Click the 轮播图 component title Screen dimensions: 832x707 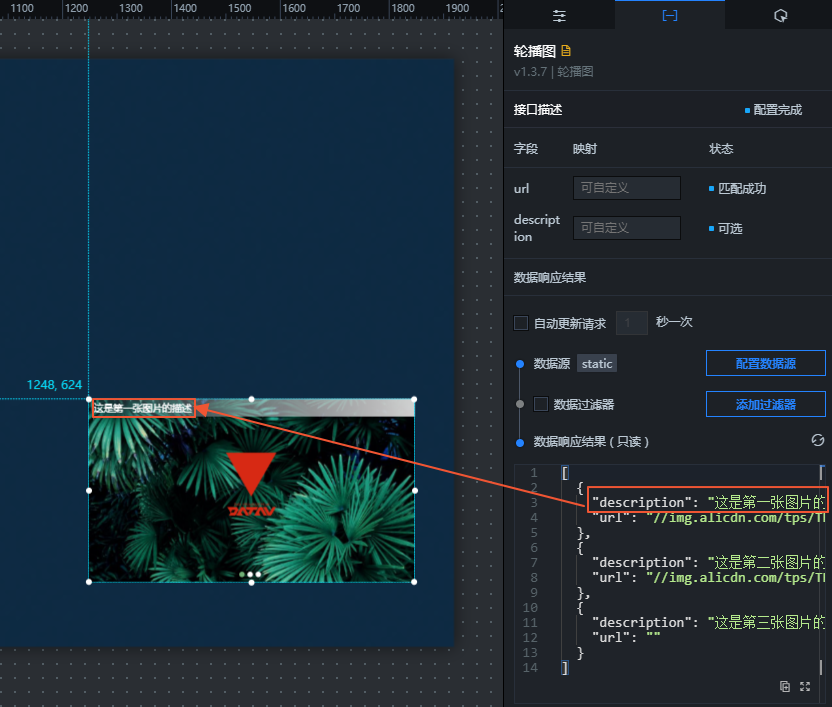[x=534, y=51]
